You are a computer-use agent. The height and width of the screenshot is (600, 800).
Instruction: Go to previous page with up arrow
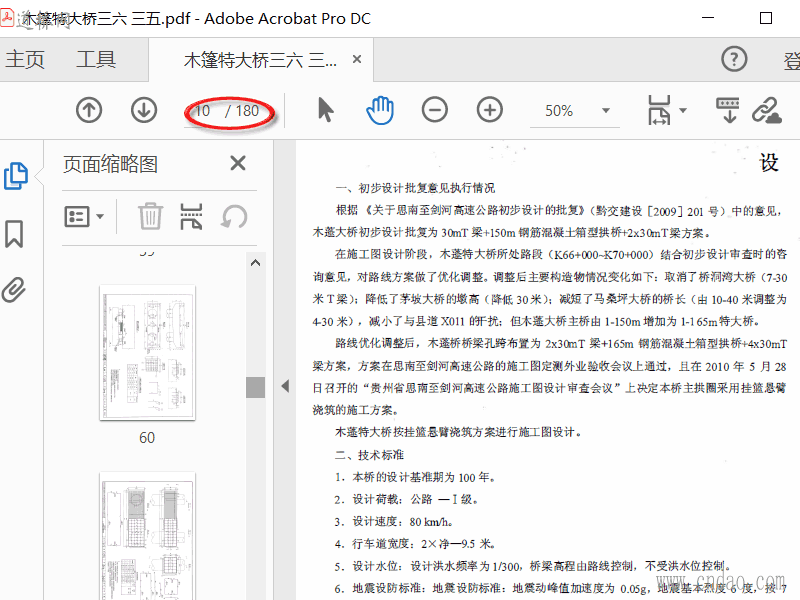coord(89,110)
